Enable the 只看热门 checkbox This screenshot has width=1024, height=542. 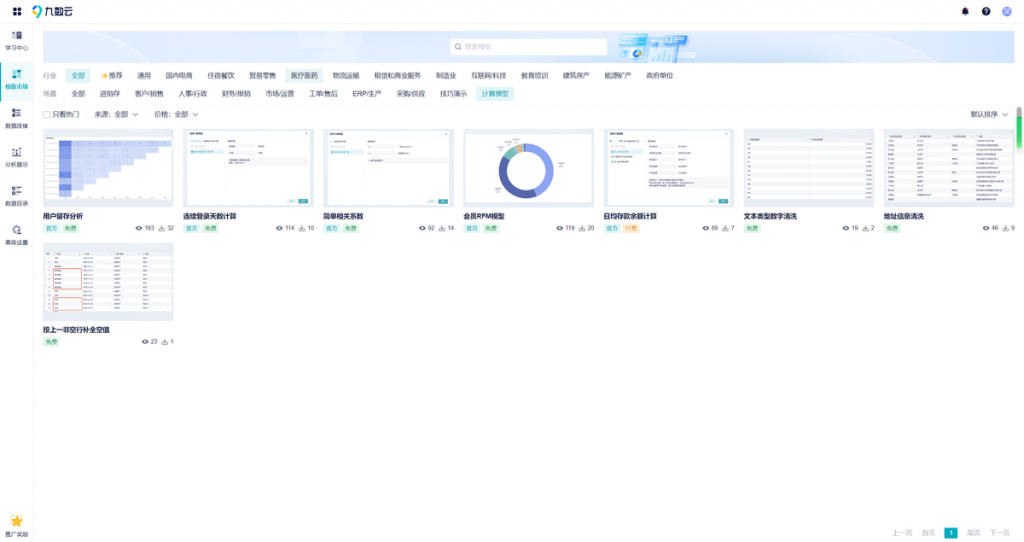coord(47,114)
